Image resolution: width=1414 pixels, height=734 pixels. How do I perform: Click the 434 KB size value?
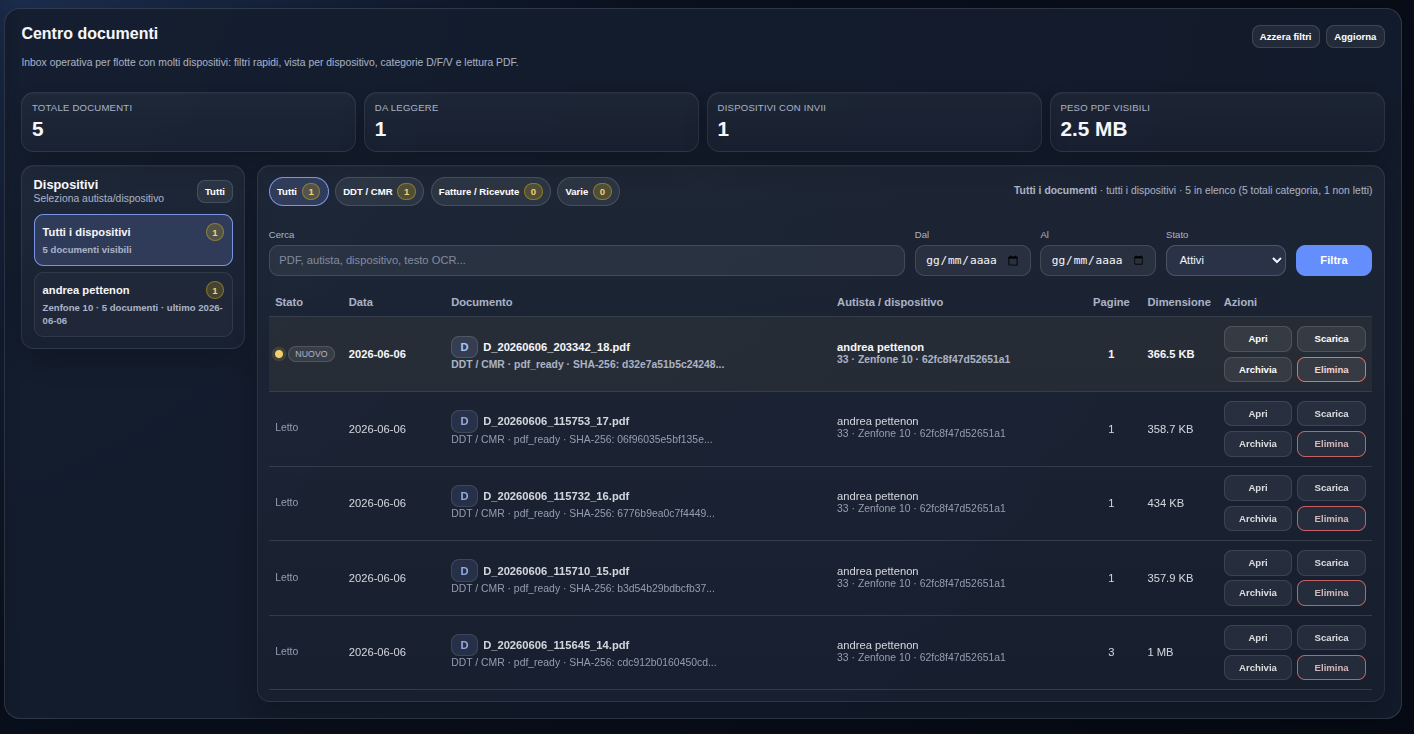point(1165,503)
